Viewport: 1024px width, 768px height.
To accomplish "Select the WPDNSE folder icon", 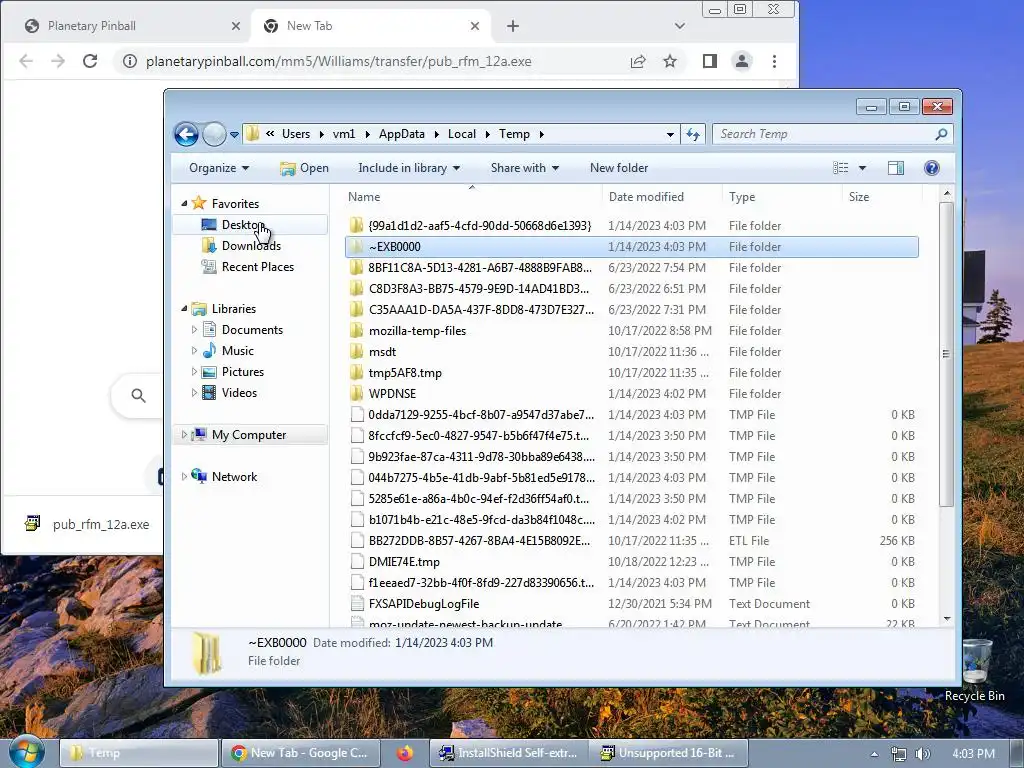I will 356,393.
